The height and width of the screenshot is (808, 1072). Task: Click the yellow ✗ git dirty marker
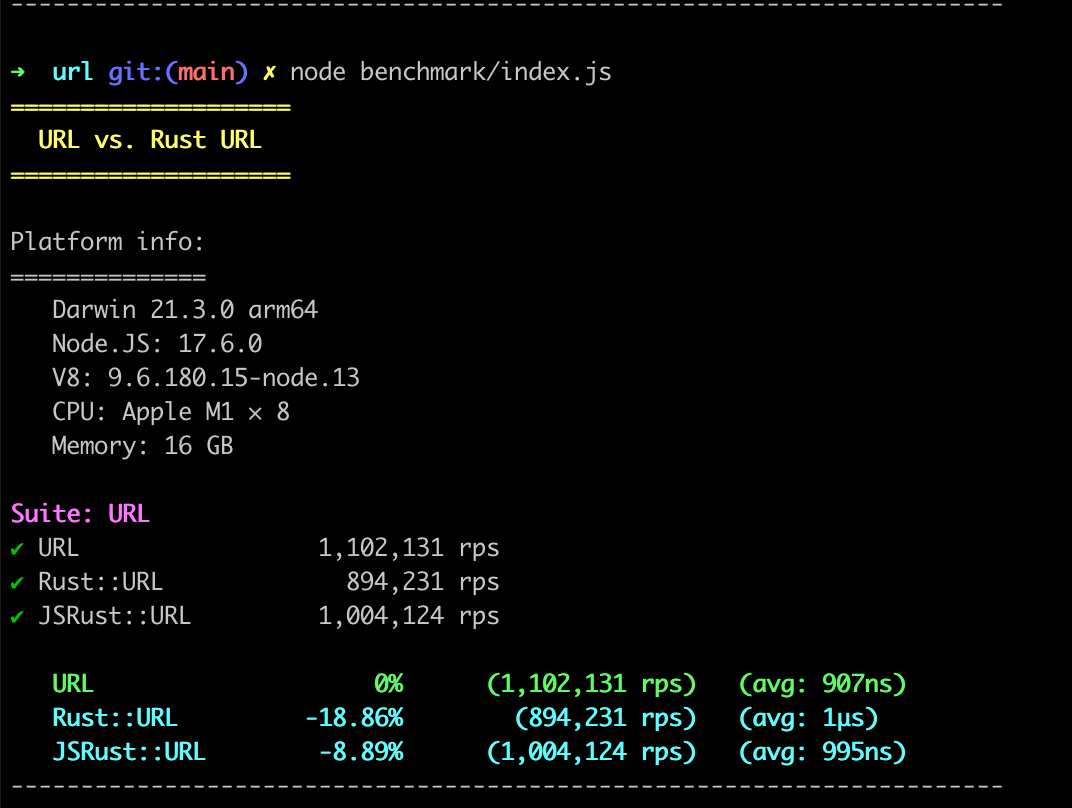269,72
